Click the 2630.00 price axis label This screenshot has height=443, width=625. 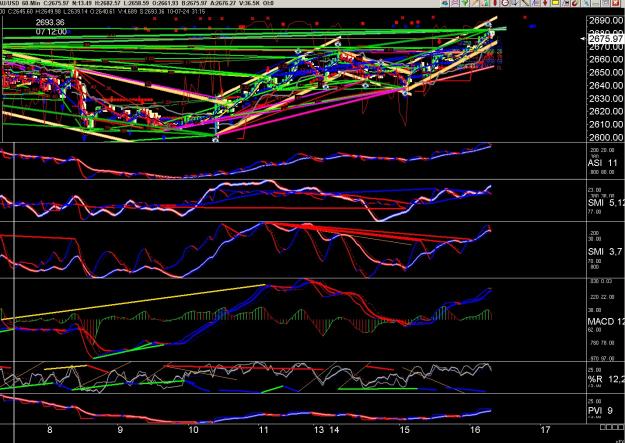click(x=605, y=98)
